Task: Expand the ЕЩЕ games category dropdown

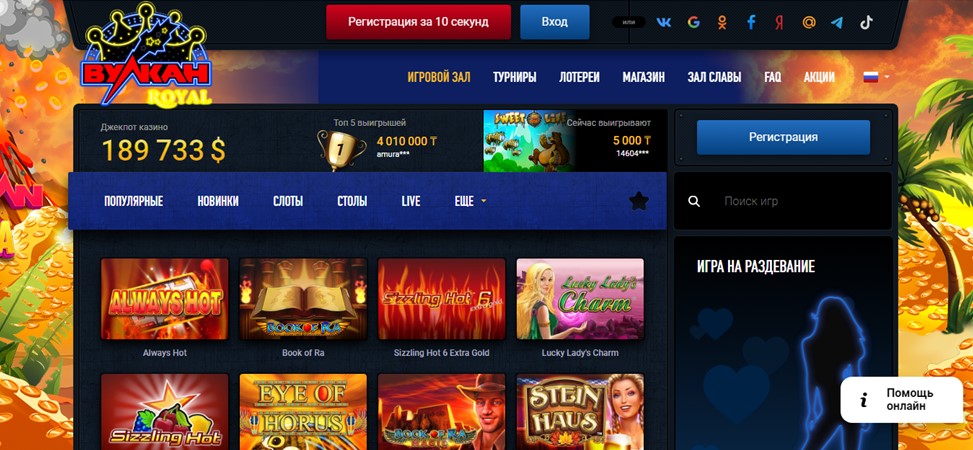Action: click(x=470, y=201)
